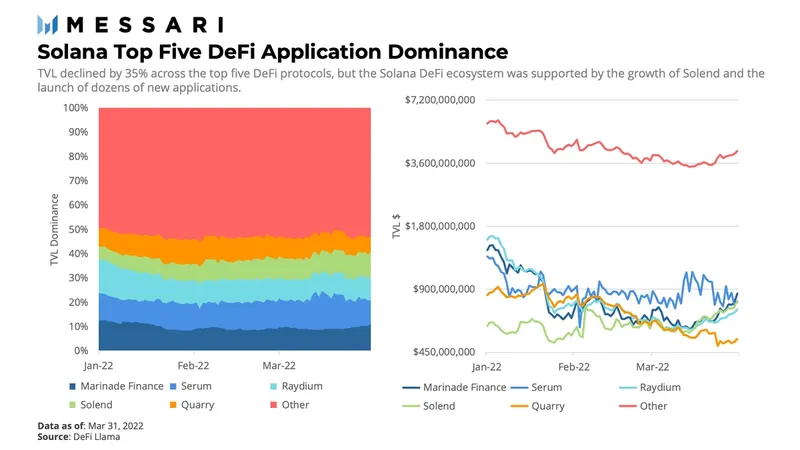This screenshot has height=450, width=800.
Task: Click 'Marinade Finance' label in right chart legend
Action: [x=464, y=387]
